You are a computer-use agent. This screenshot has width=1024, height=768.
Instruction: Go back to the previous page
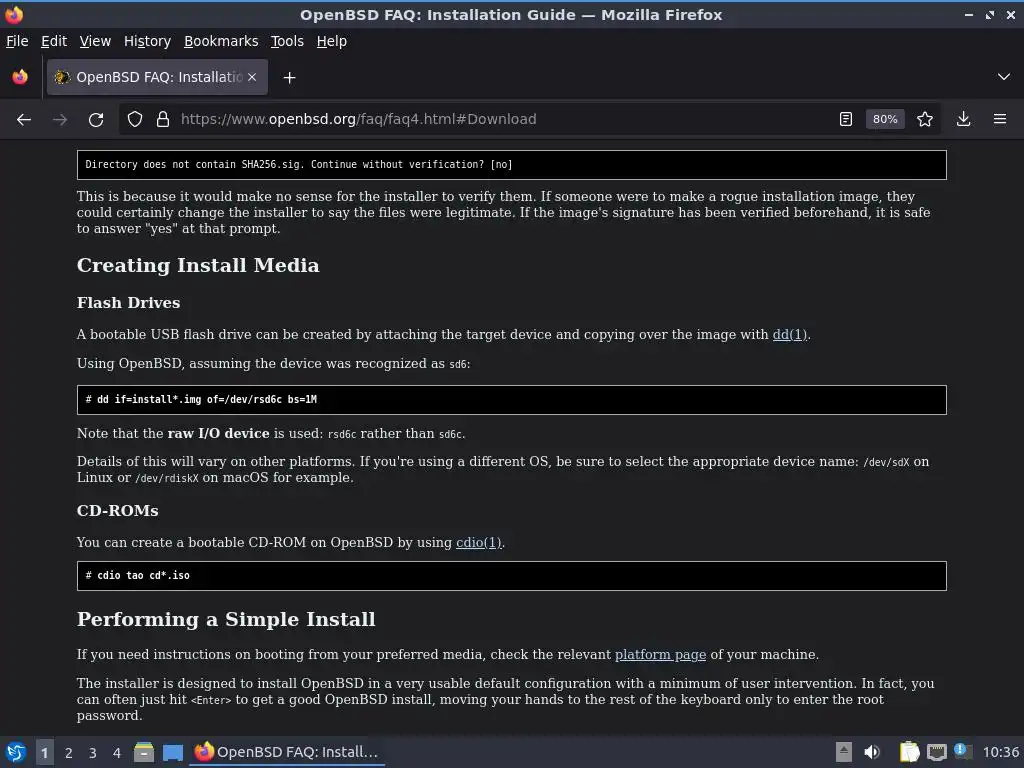pos(24,120)
